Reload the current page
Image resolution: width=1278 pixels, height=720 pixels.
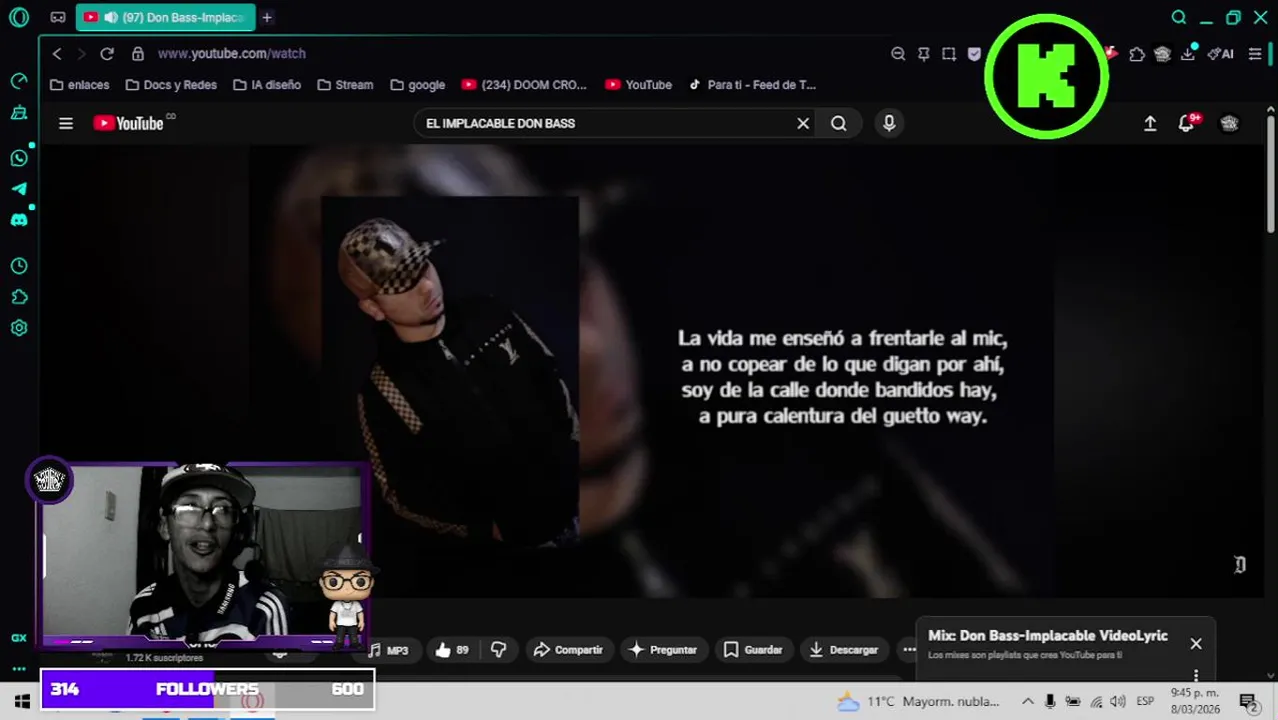pyautogui.click(x=107, y=54)
